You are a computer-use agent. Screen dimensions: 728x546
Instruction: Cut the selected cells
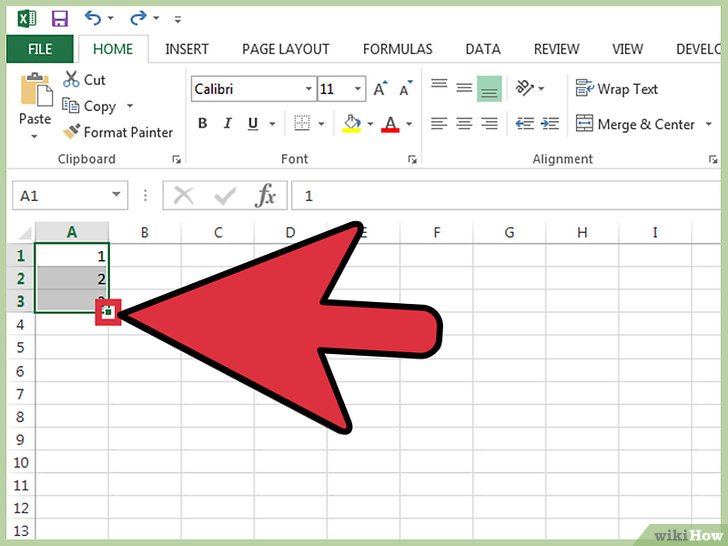coord(84,79)
